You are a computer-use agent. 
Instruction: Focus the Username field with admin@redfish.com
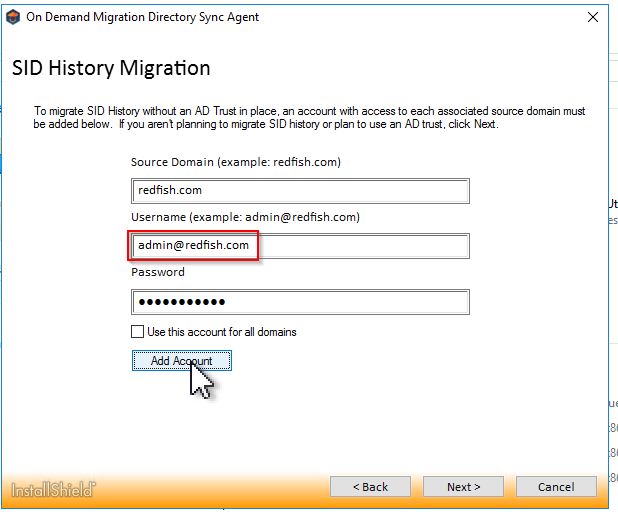click(x=300, y=246)
